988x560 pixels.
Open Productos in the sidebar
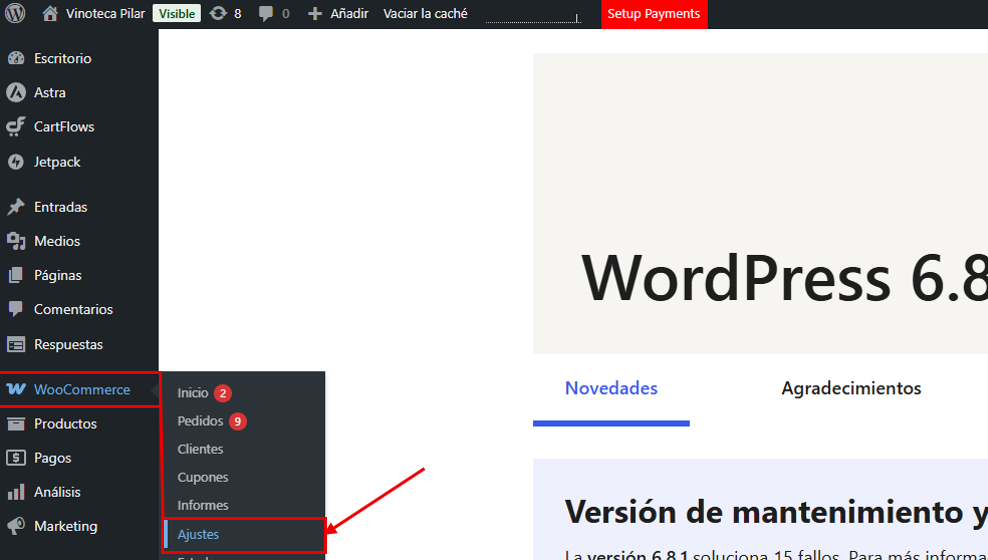click(66, 424)
